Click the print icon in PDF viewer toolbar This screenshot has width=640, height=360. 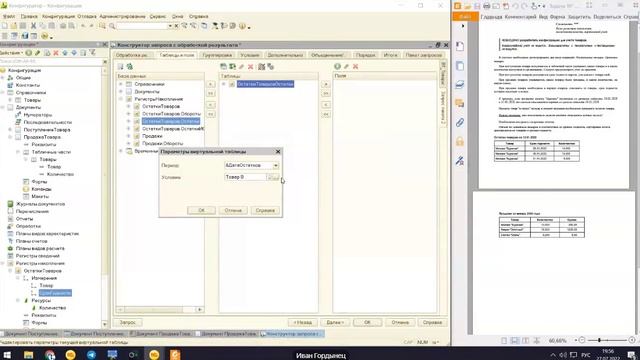[487, 6]
